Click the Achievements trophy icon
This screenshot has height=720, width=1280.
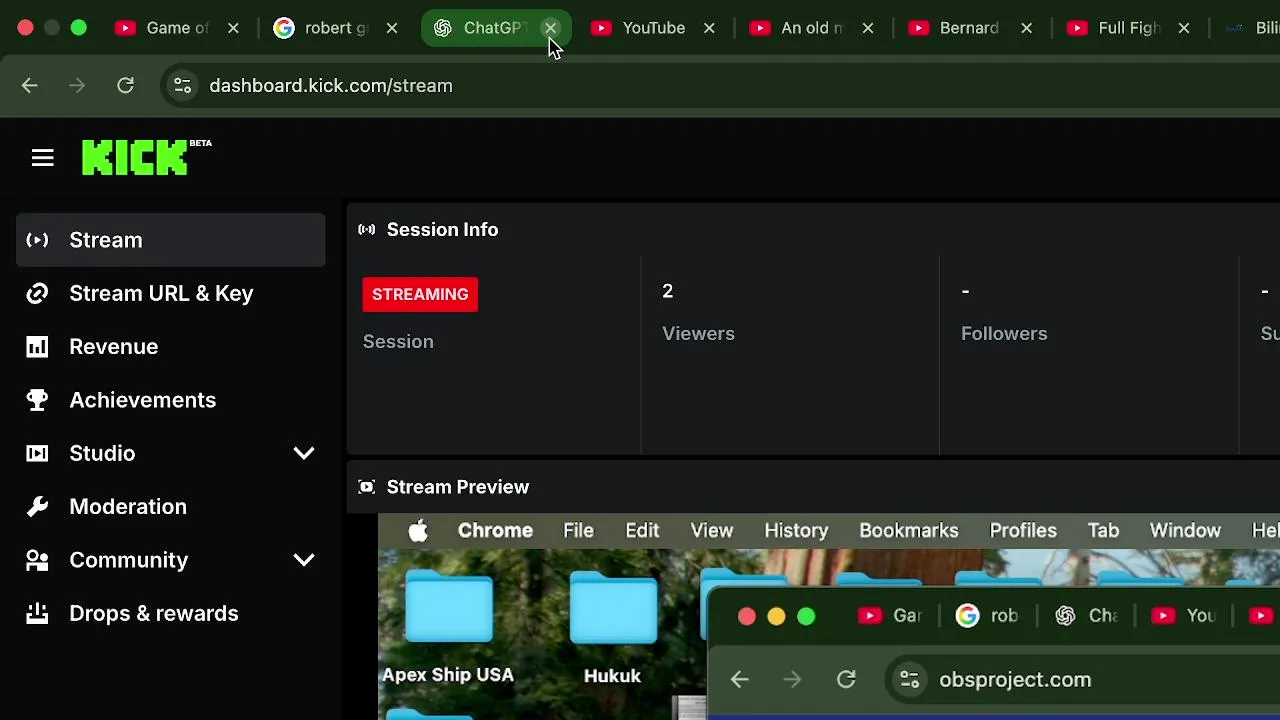coord(37,400)
